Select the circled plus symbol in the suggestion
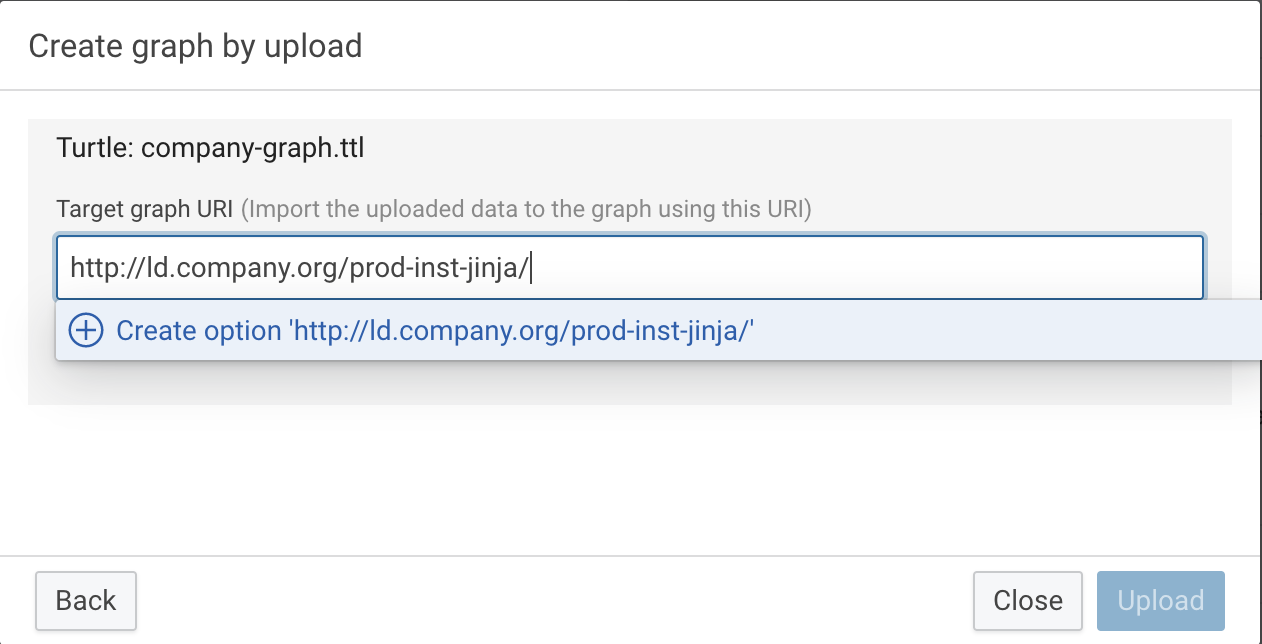Image resolution: width=1262 pixels, height=644 pixels. click(85, 330)
